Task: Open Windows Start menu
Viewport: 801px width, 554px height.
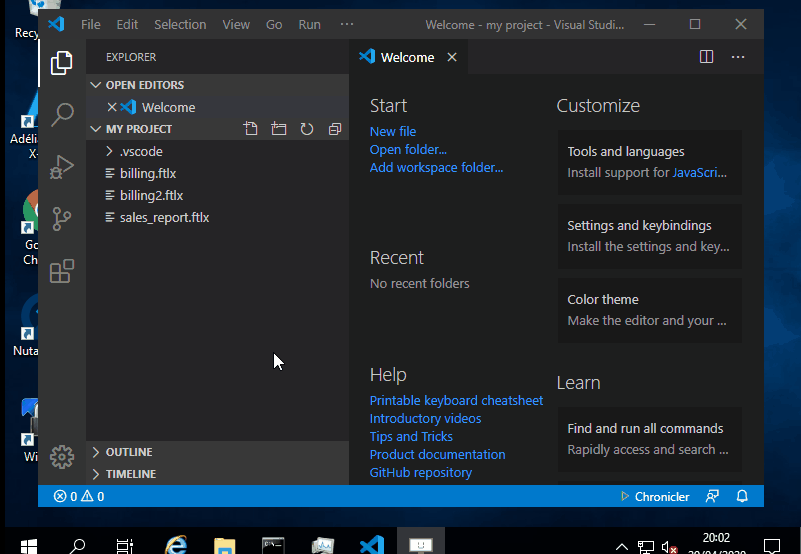Action: pyautogui.click(x=29, y=545)
